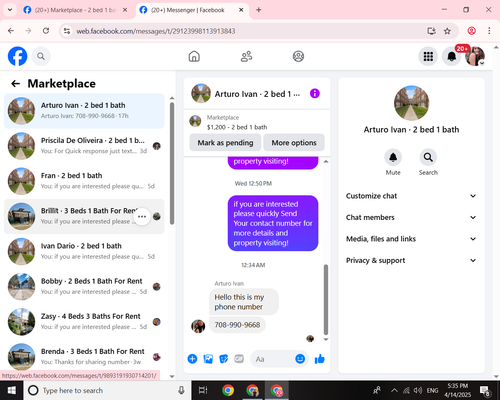This screenshot has width=500, height=400.
Task: Open the three-dot menu on Brillit chat
Action: point(142,216)
